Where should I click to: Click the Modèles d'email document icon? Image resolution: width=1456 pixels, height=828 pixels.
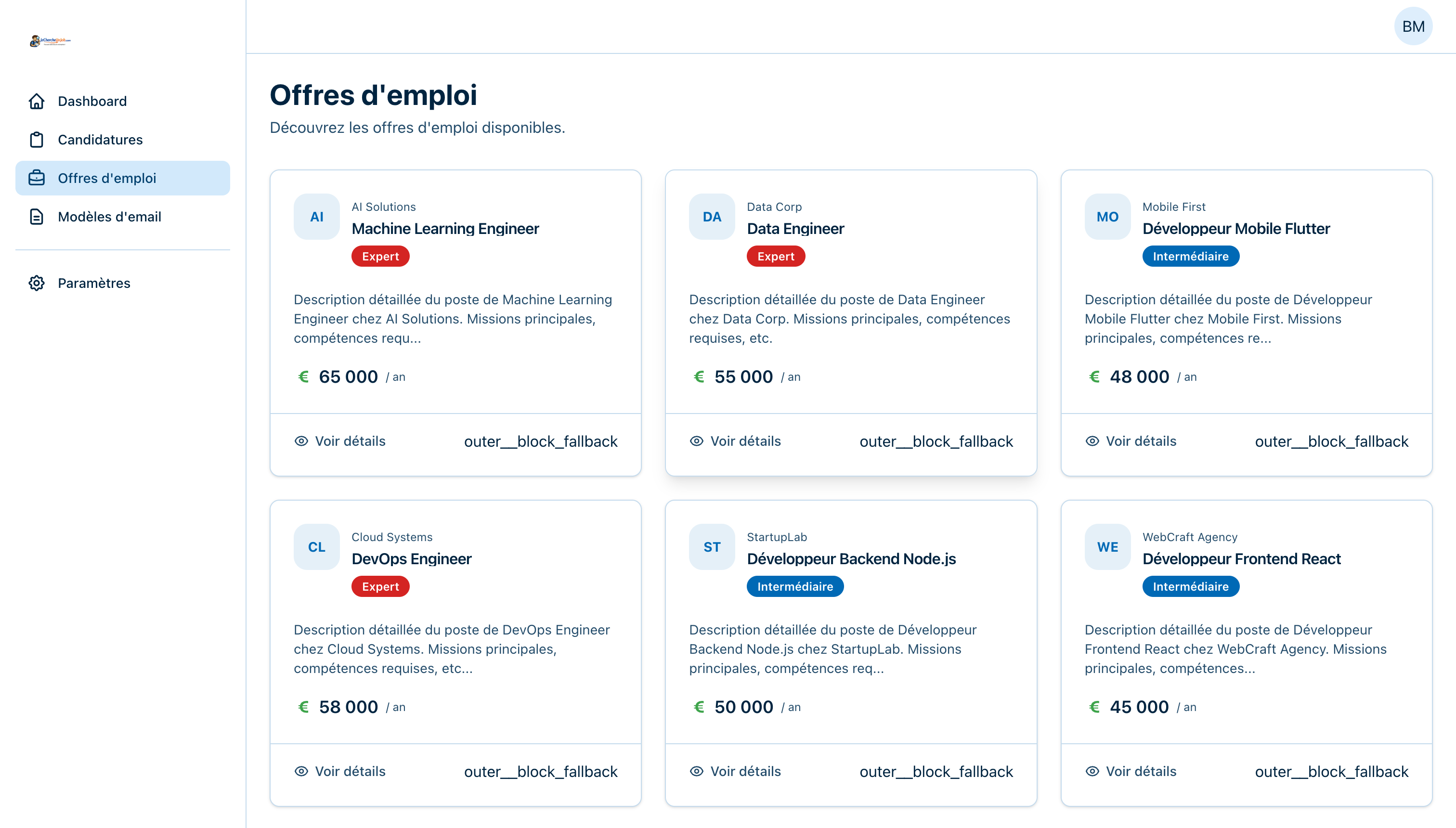click(x=36, y=217)
